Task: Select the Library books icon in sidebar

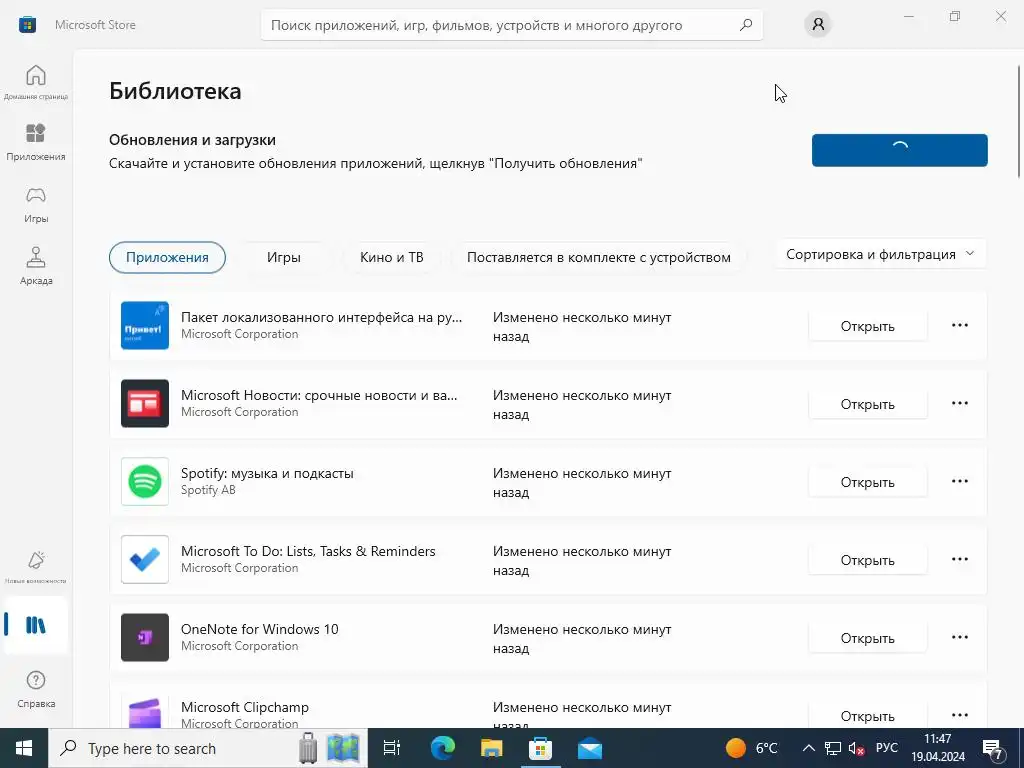Action: point(36,625)
